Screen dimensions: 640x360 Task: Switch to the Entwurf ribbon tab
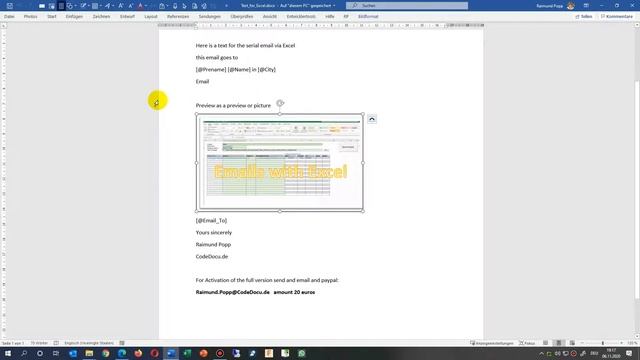point(127,16)
